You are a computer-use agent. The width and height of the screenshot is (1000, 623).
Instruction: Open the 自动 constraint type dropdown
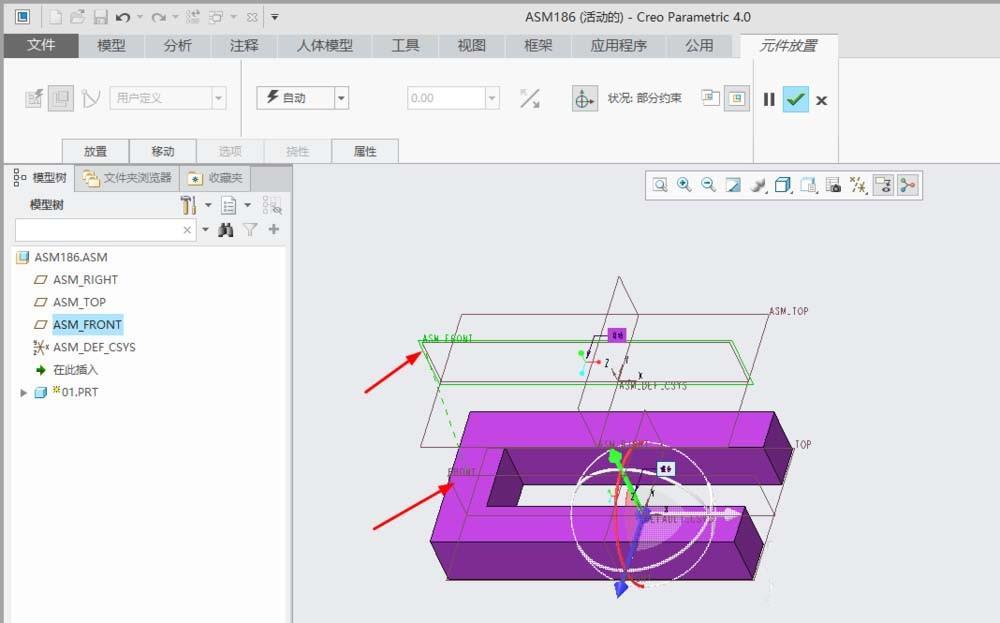(342, 97)
